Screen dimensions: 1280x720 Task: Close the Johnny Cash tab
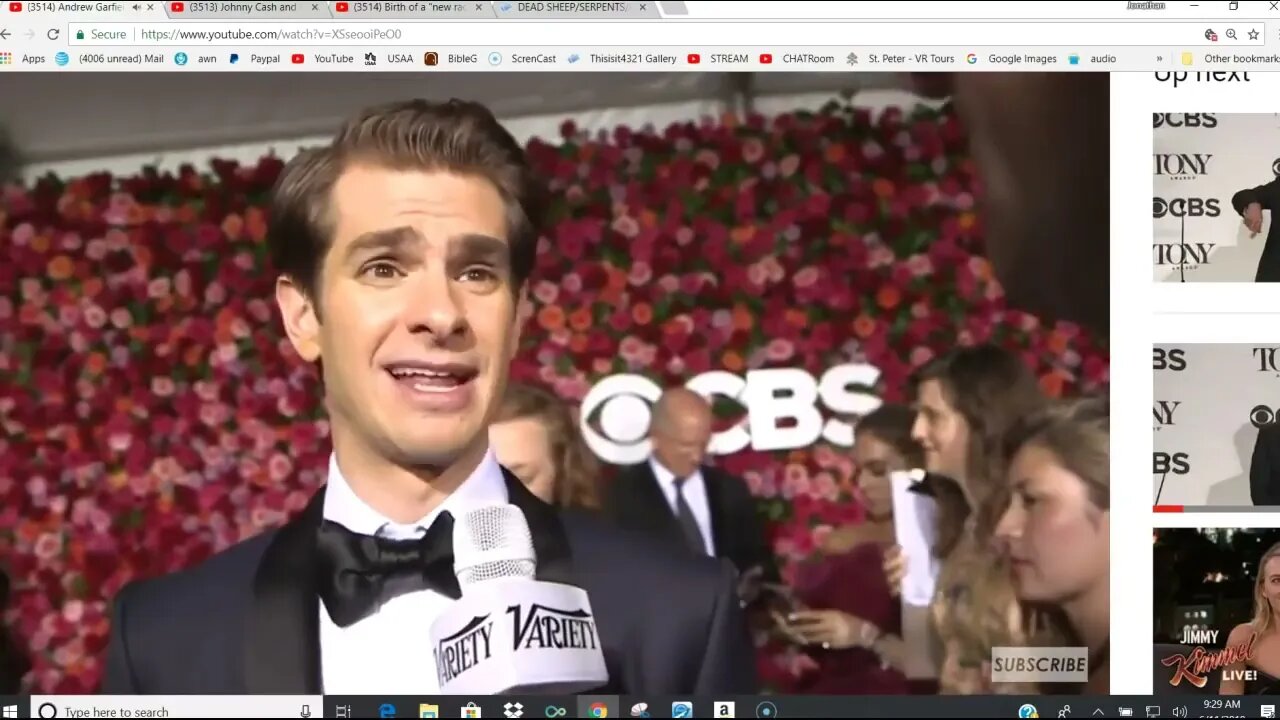click(x=316, y=8)
